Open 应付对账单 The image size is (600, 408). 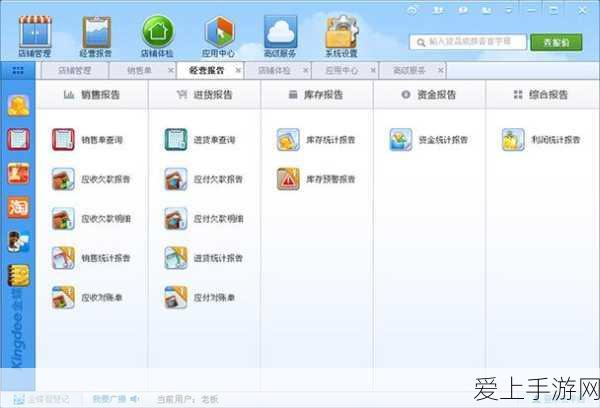pyautogui.click(x=200, y=297)
